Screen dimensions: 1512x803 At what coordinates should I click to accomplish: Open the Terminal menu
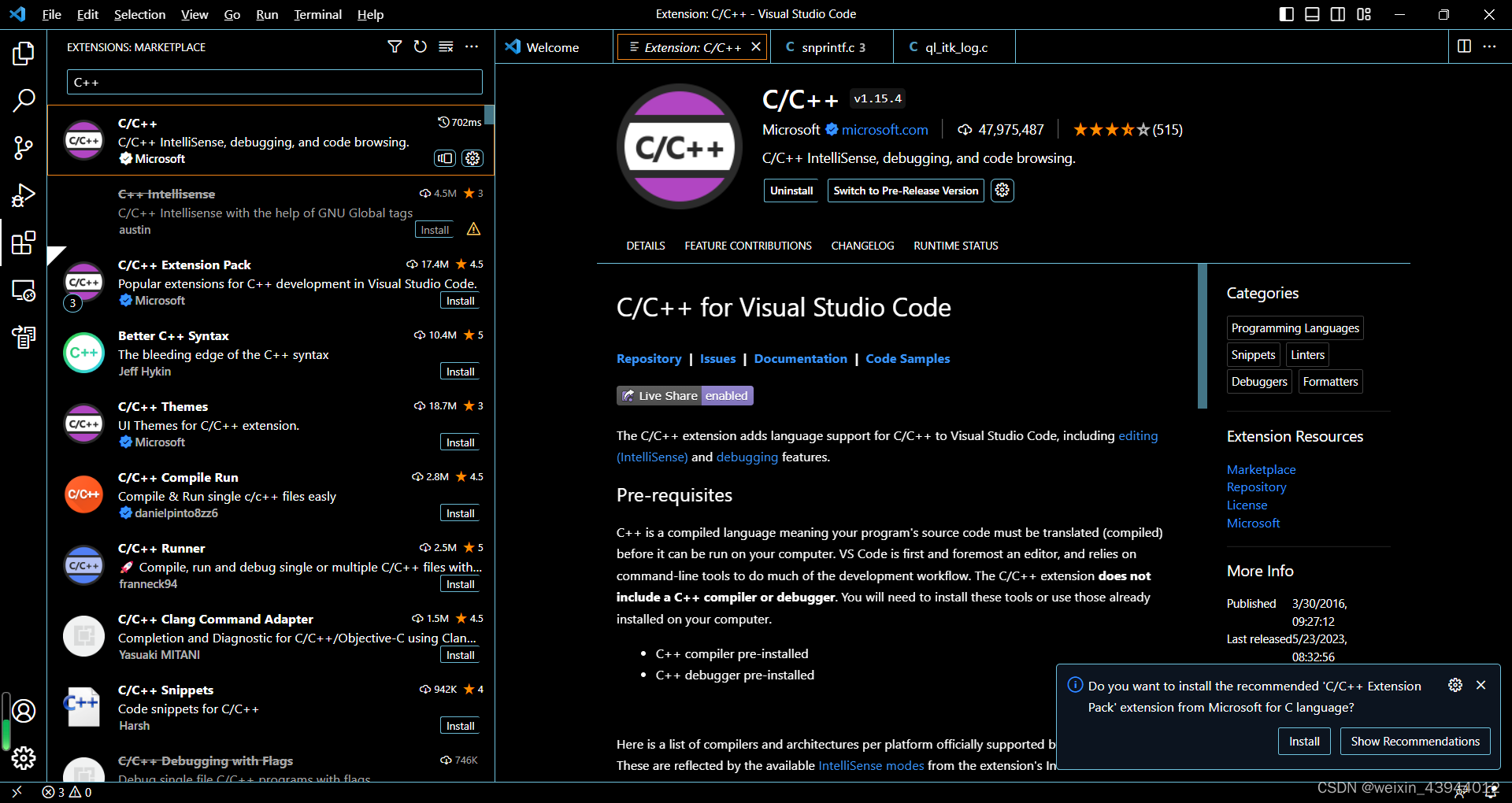pyautogui.click(x=318, y=14)
